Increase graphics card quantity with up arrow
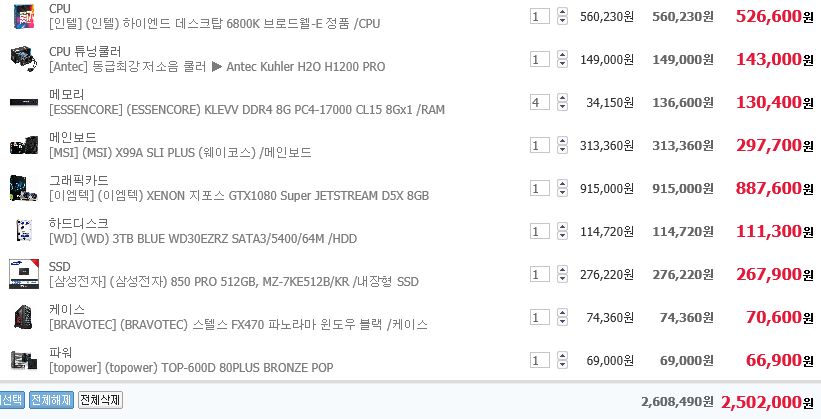 click(x=561, y=184)
